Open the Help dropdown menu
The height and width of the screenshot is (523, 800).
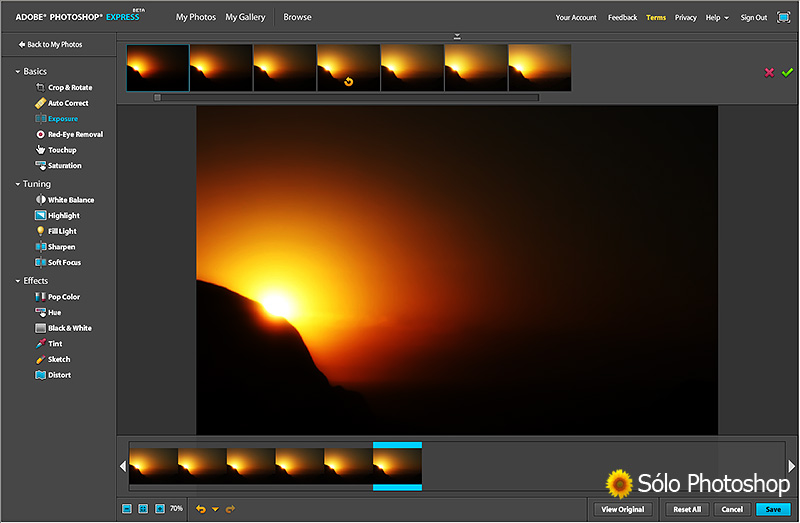[x=716, y=17]
